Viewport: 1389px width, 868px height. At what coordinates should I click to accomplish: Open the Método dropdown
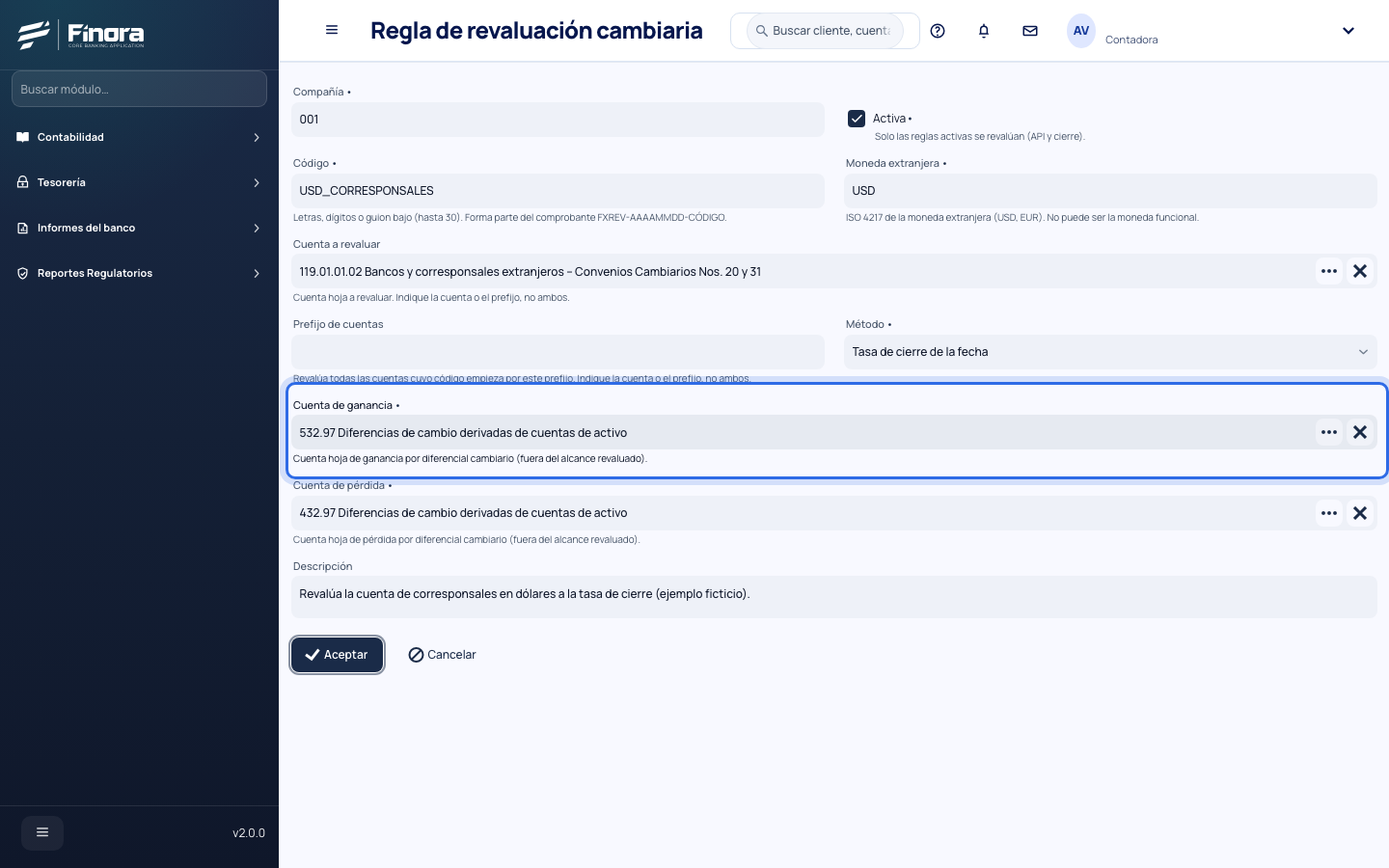[x=1110, y=352]
